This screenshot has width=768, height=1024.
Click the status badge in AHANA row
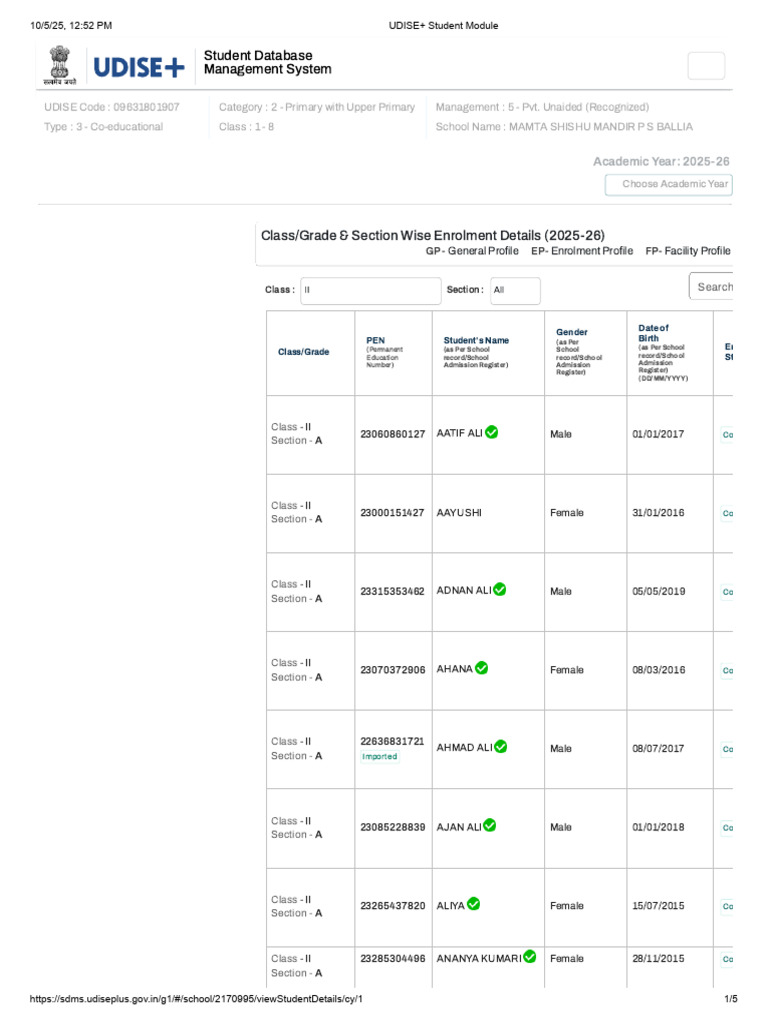point(727,671)
